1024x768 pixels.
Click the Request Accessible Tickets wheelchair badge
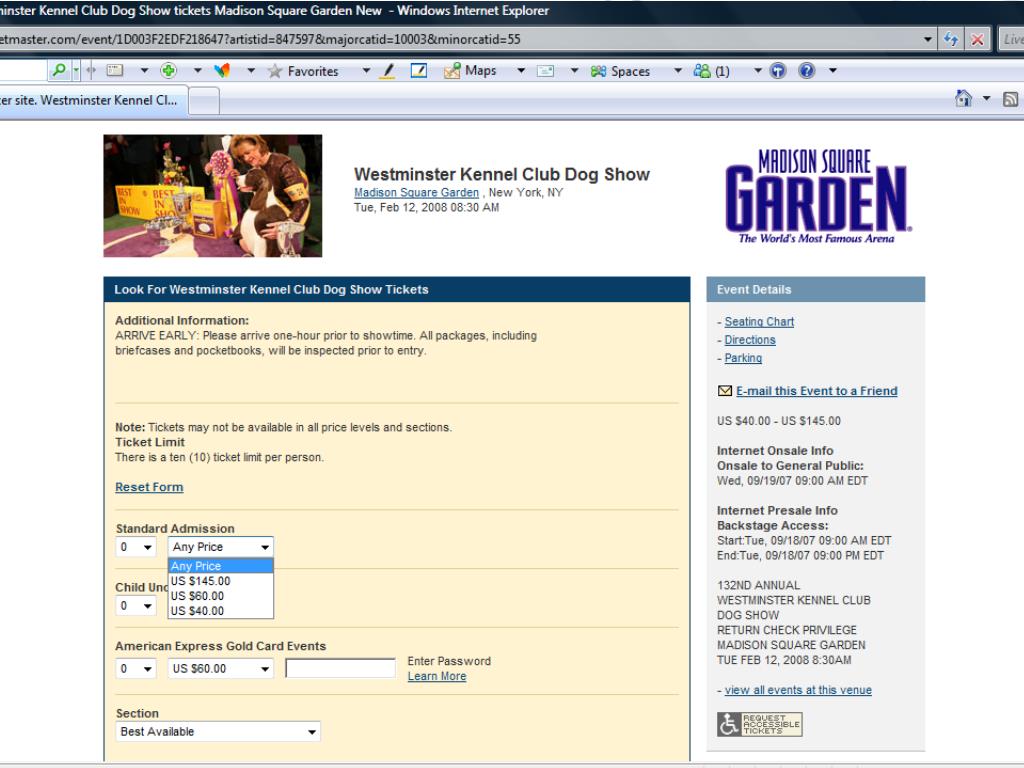click(760, 724)
